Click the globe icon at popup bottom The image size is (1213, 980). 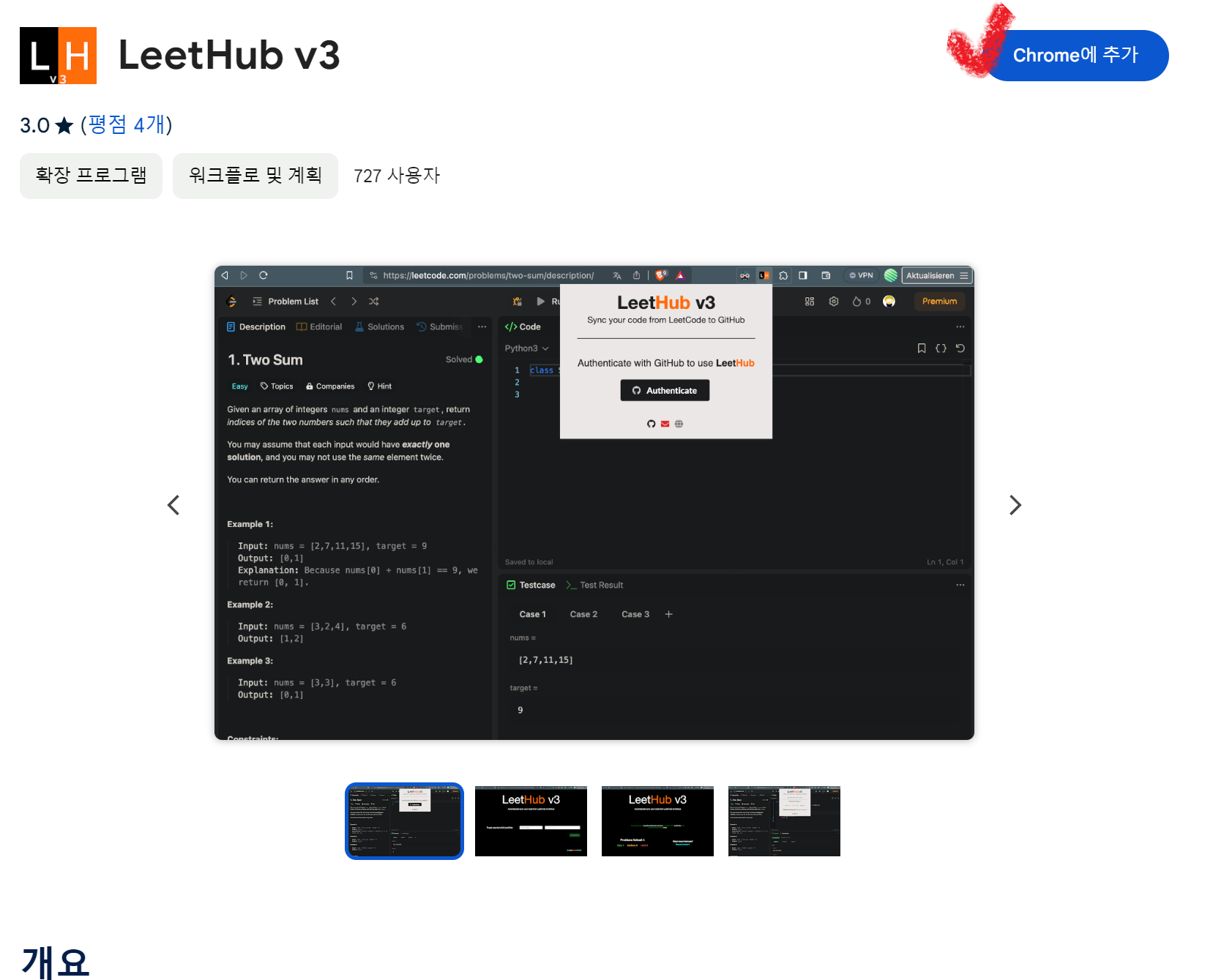tap(679, 424)
